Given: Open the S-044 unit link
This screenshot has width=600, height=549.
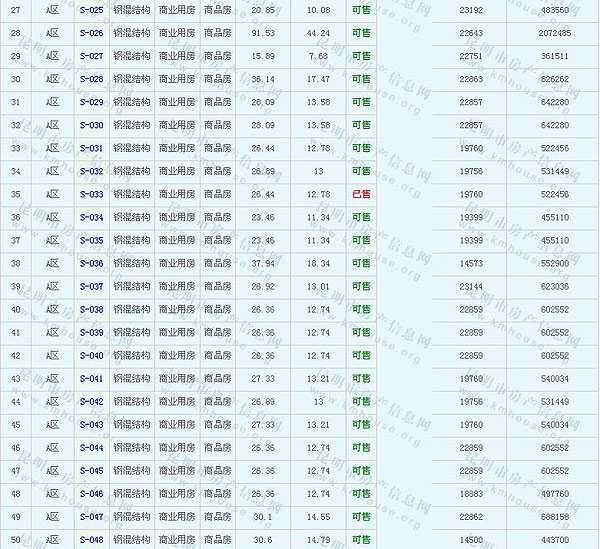Looking at the screenshot, I should click(91, 448).
